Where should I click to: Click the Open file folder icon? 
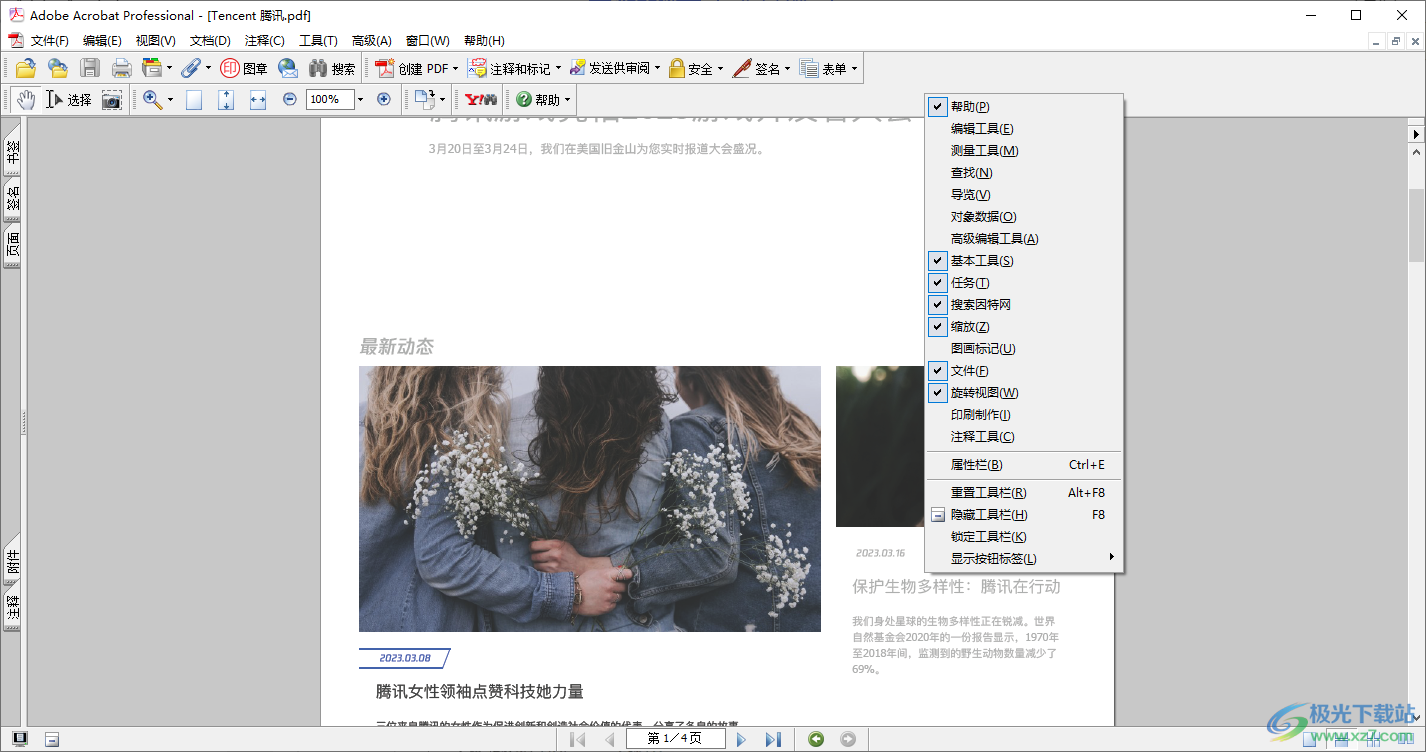click(x=26, y=68)
